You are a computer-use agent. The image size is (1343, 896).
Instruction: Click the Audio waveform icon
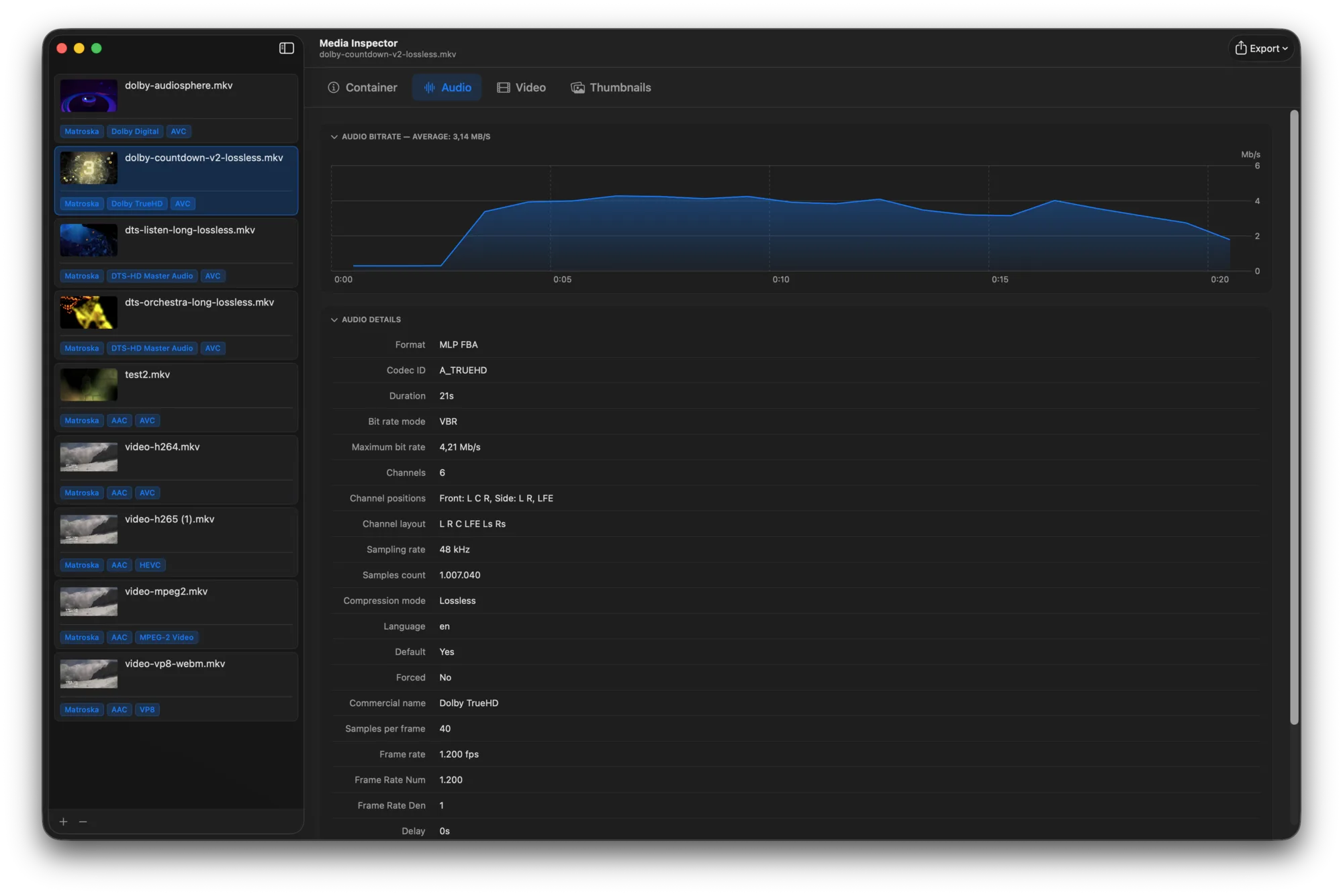coord(429,87)
